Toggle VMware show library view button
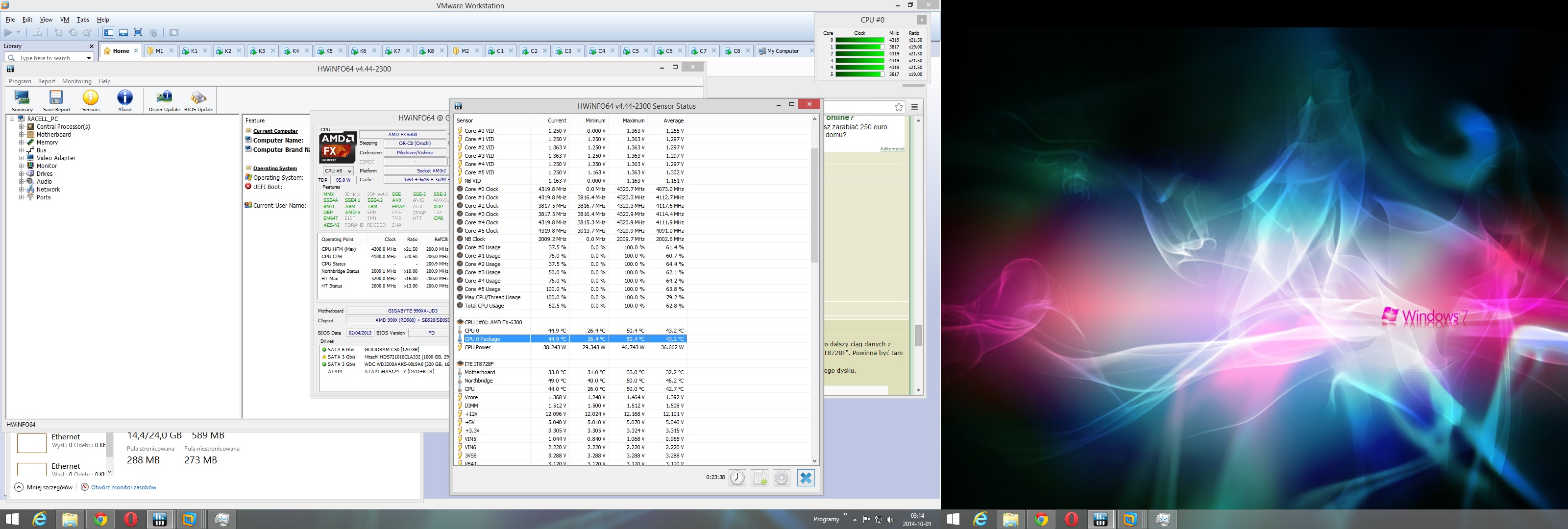 108,33
